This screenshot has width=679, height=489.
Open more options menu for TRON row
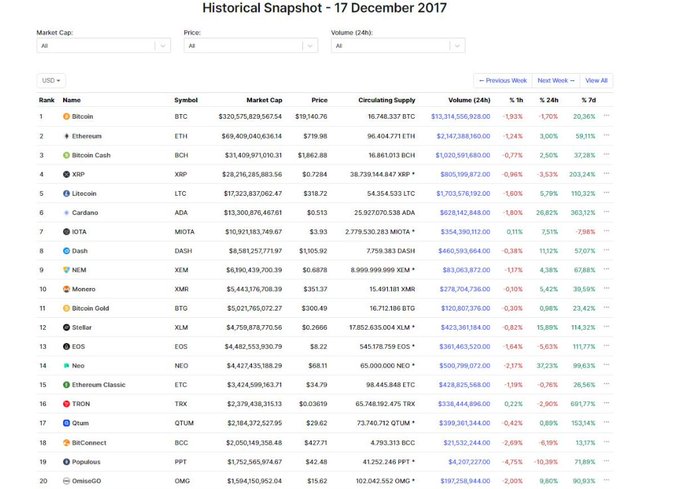click(x=606, y=403)
